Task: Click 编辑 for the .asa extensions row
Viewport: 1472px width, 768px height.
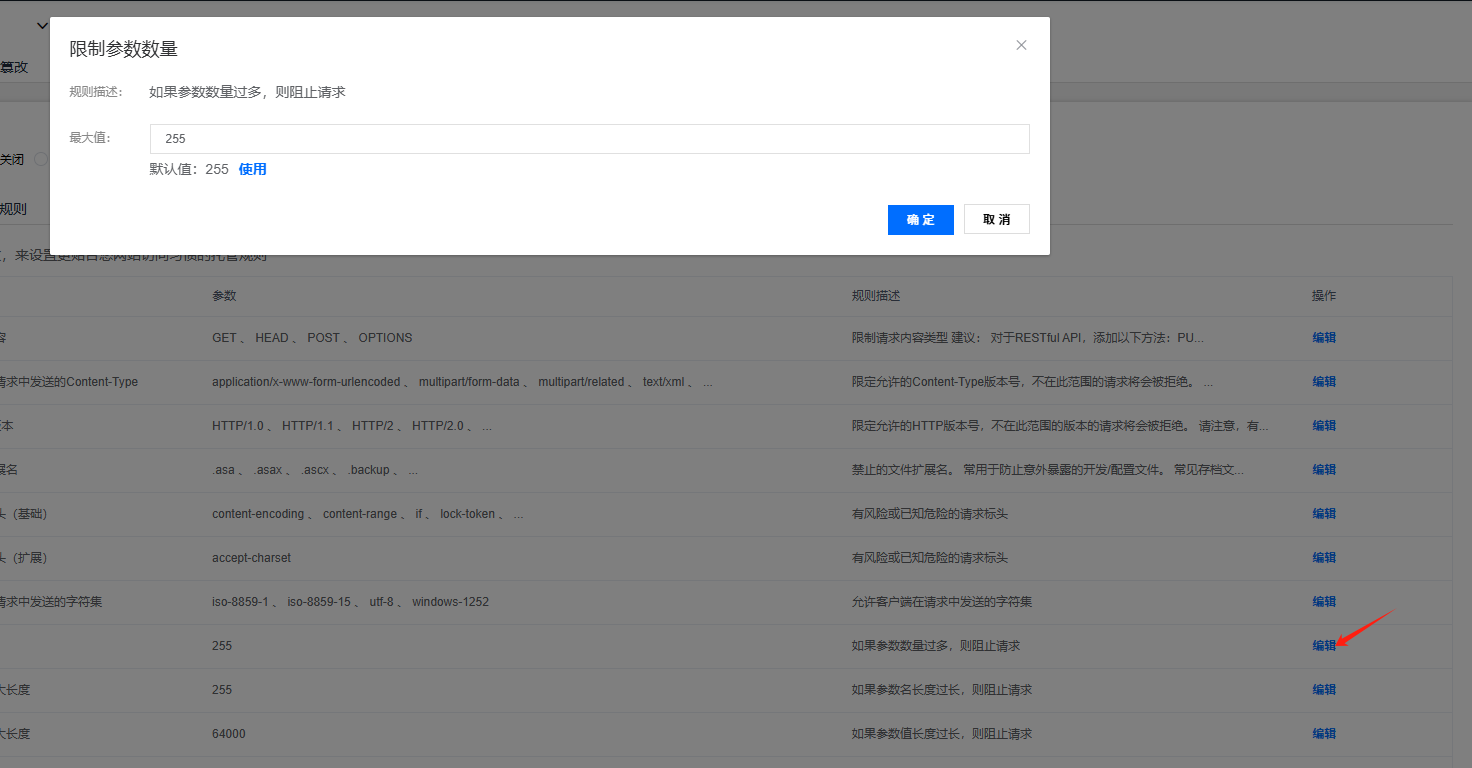Action: click(x=1324, y=470)
